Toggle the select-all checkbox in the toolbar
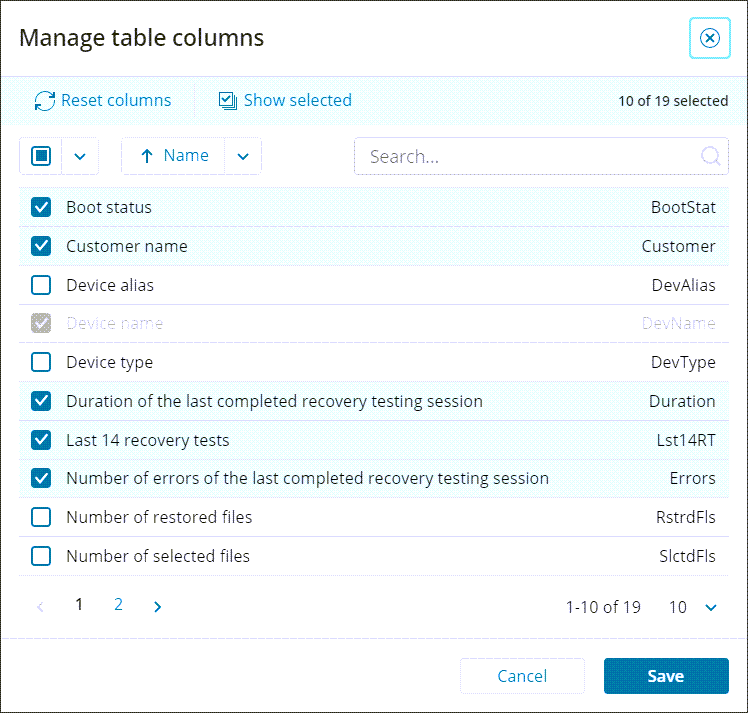The image size is (748, 713). point(41,156)
